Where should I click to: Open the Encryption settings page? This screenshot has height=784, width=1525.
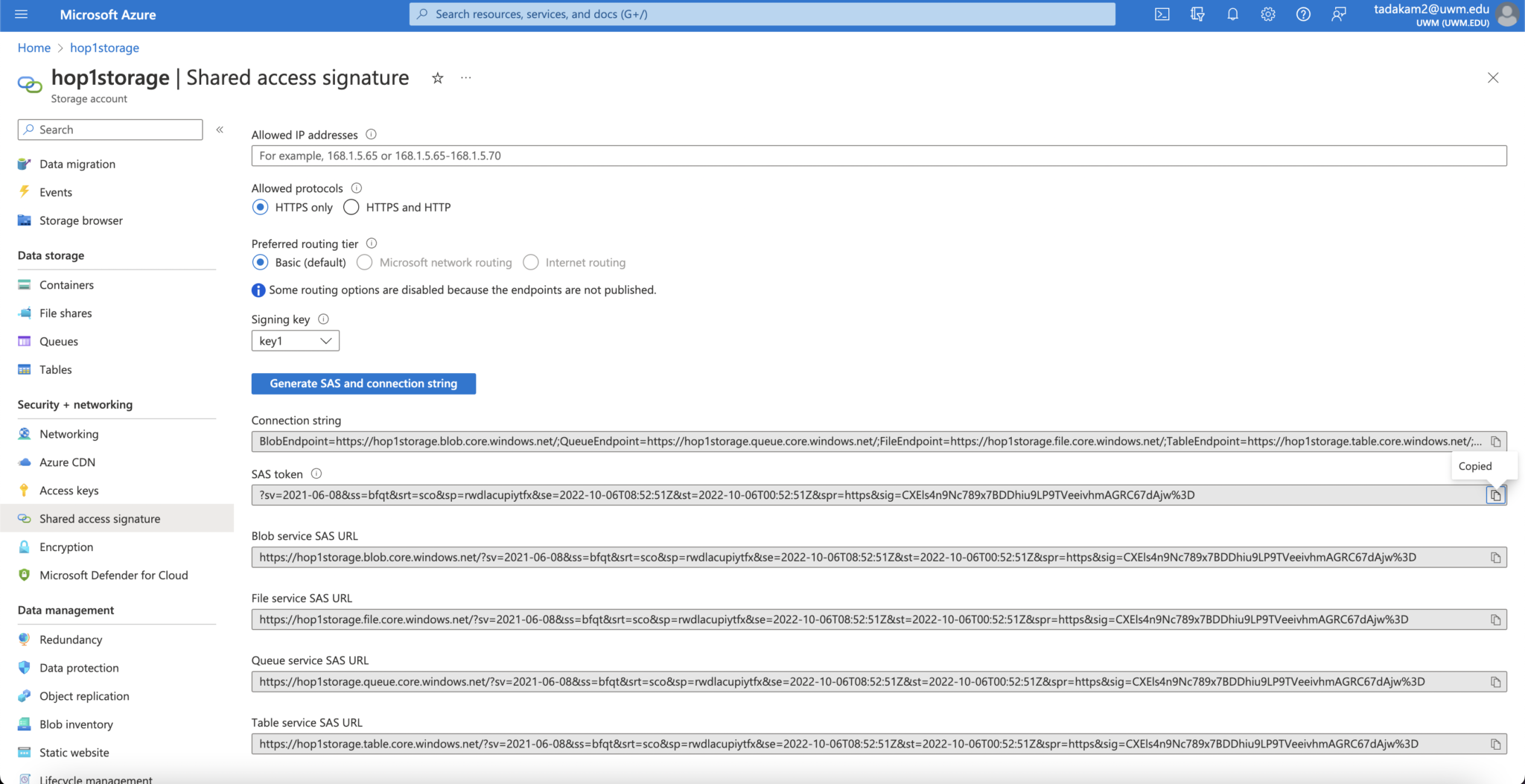(66, 546)
